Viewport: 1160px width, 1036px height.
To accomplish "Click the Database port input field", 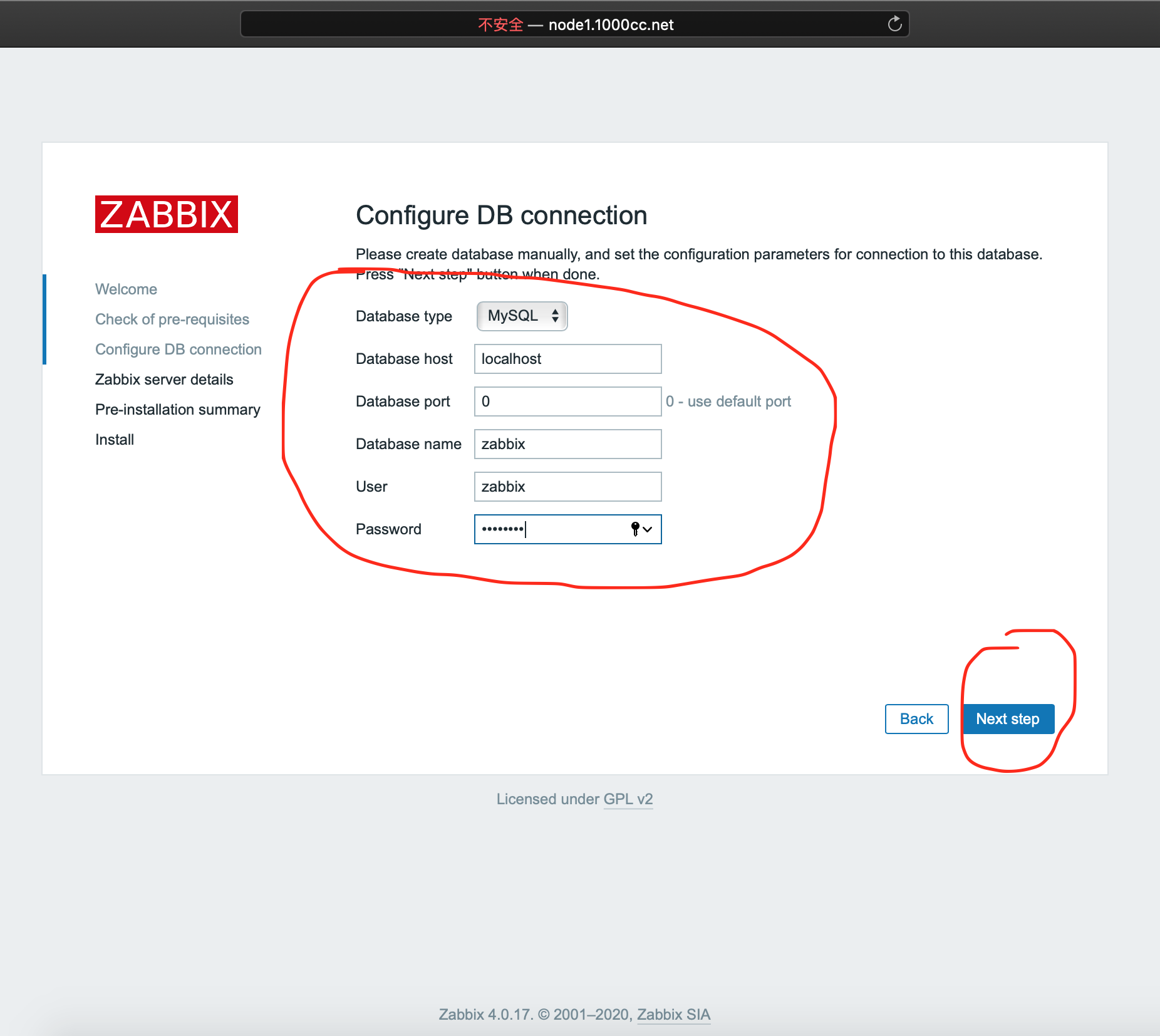I will pos(567,401).
